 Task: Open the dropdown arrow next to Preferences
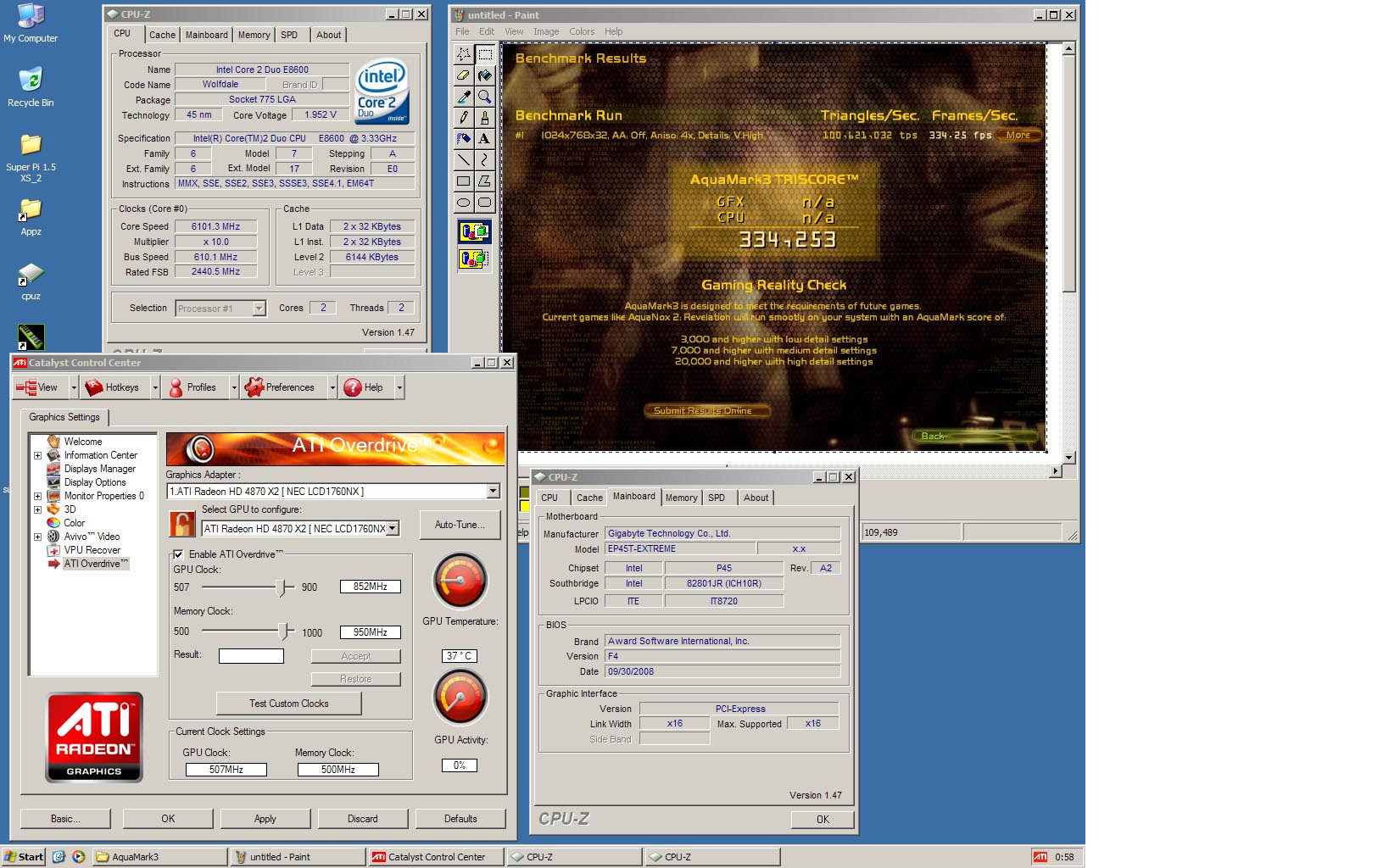[x=332, y=387]
